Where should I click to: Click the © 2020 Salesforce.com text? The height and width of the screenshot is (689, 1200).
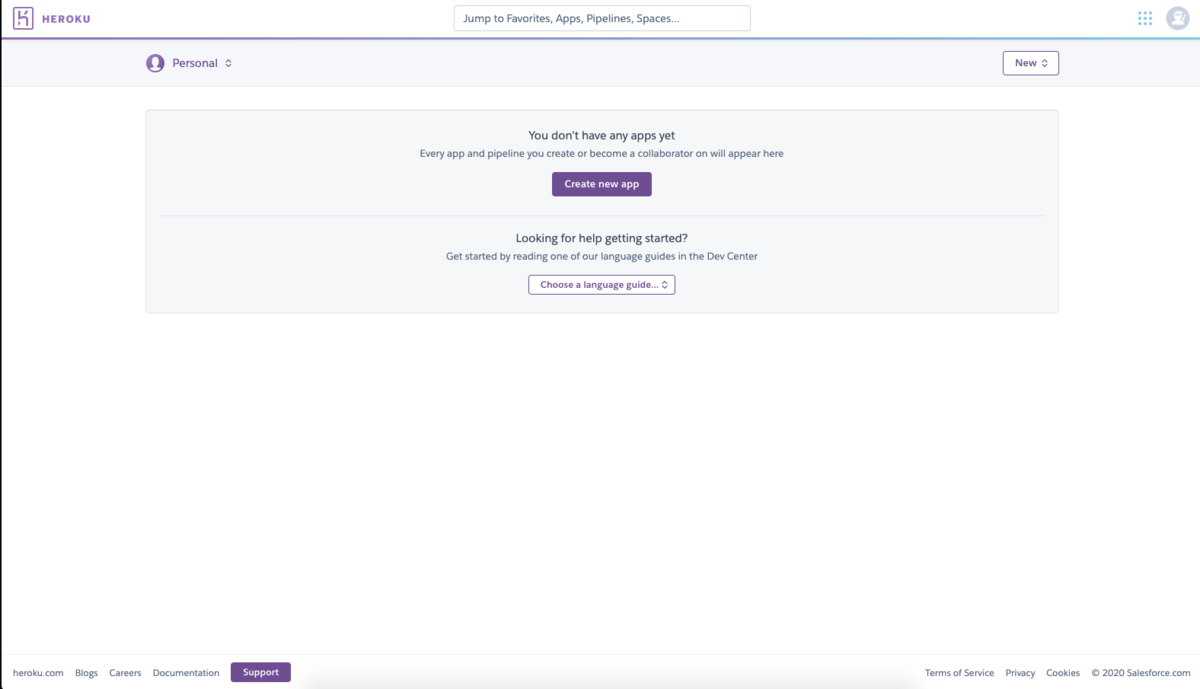pos(1141,673)
